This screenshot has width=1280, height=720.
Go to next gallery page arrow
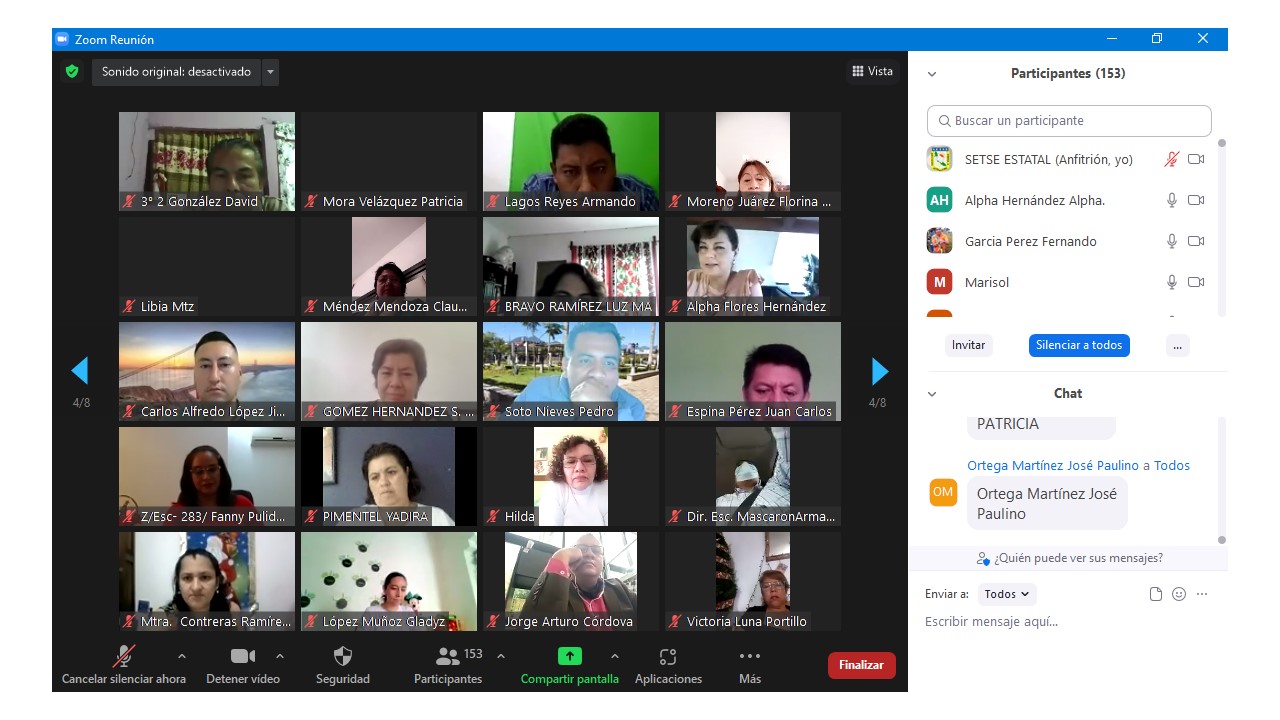(x=880, y=371)
